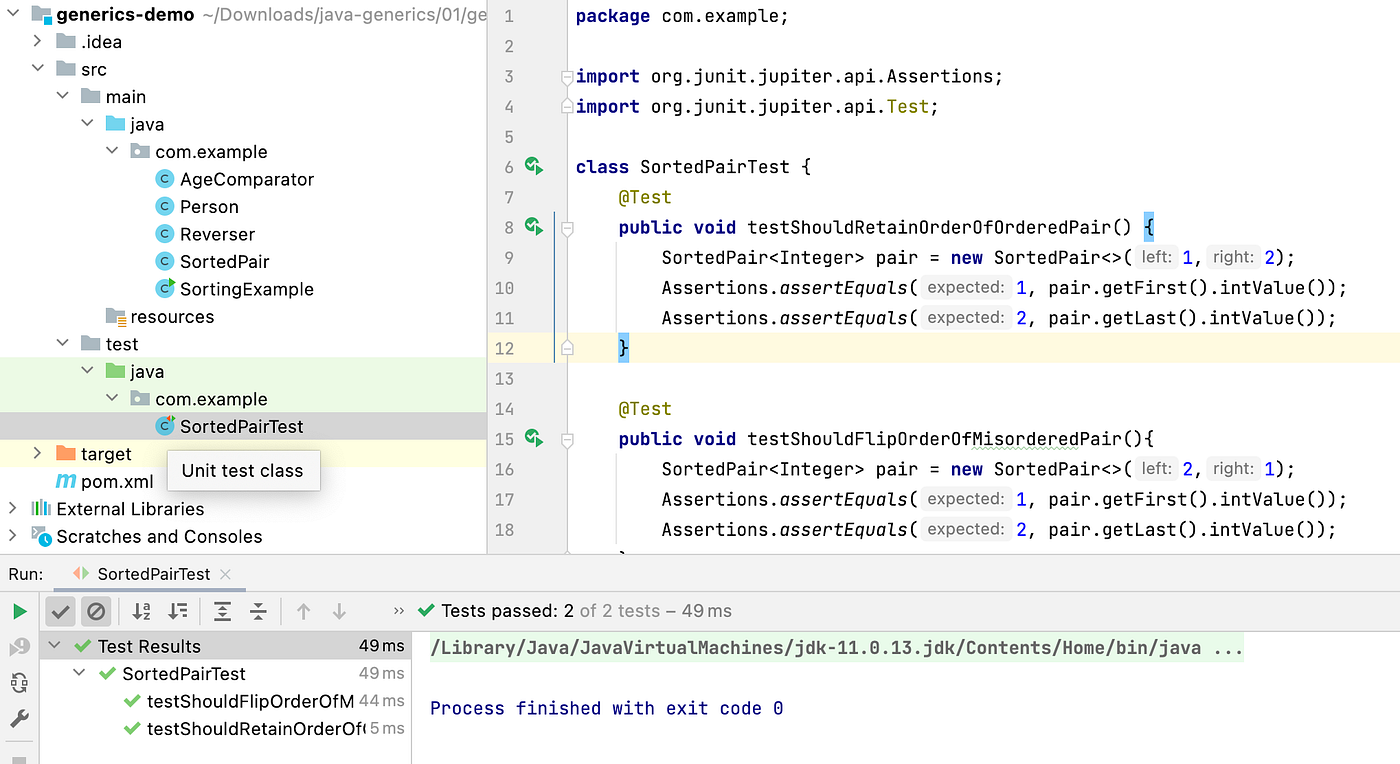Run tests from the gutter icon on line 6
The image size is (1400, 764).
click(533, 166)
